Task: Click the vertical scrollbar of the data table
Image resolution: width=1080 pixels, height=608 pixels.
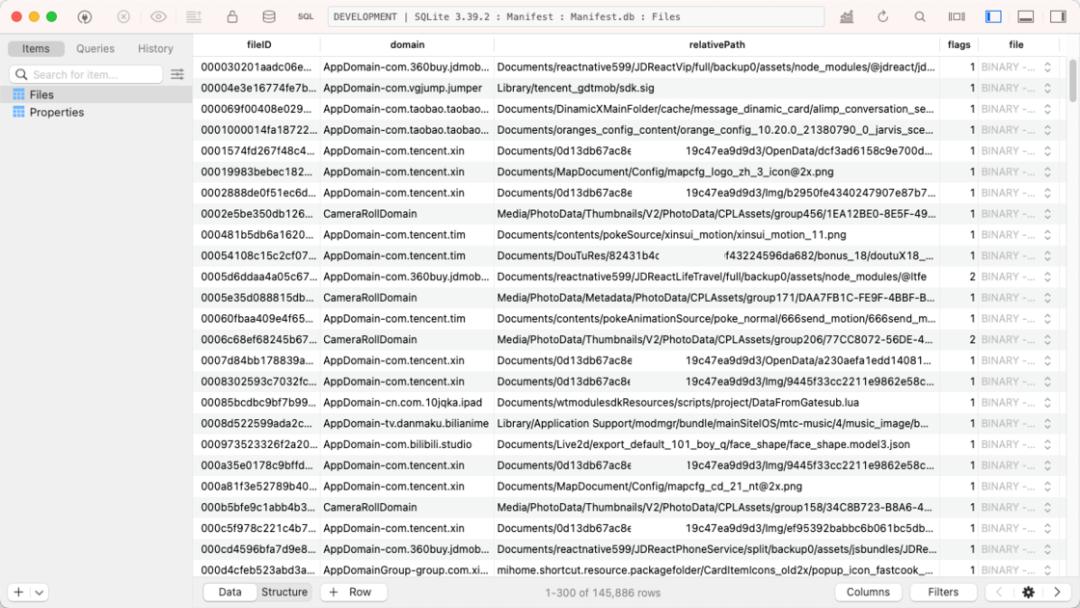Action: [1072, 81]
